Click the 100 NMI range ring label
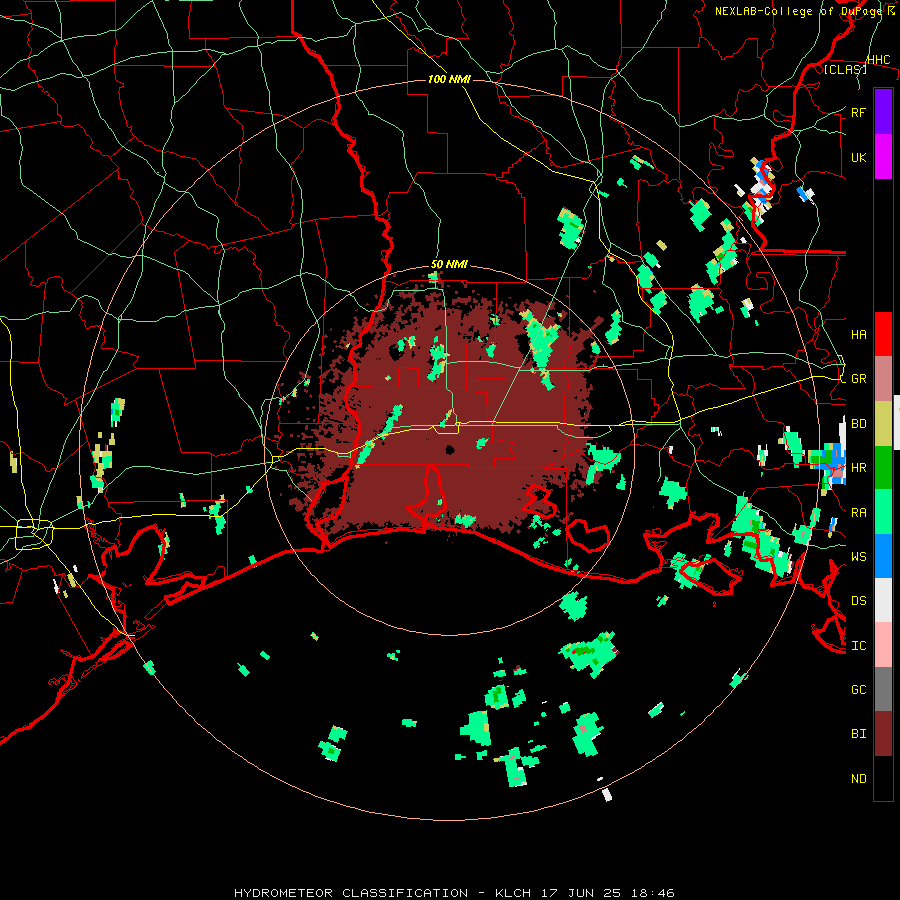Screen dimensions: 900x900 [449, 79]
